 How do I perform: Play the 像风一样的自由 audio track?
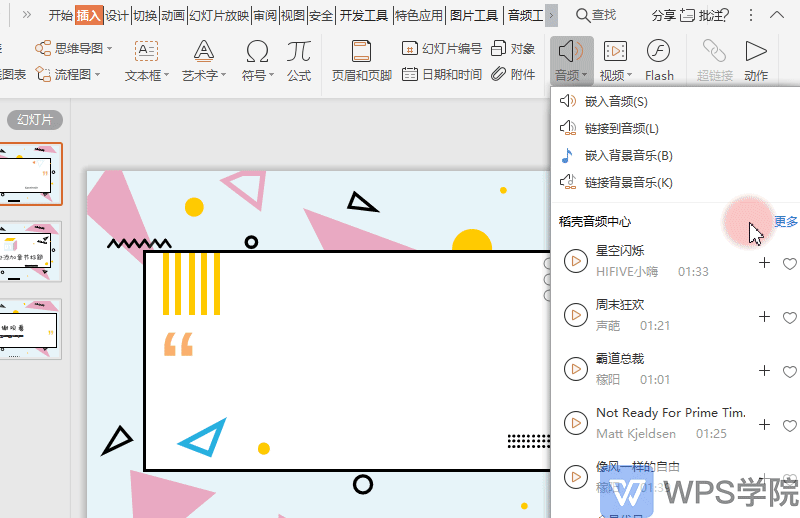pos(576,477)
